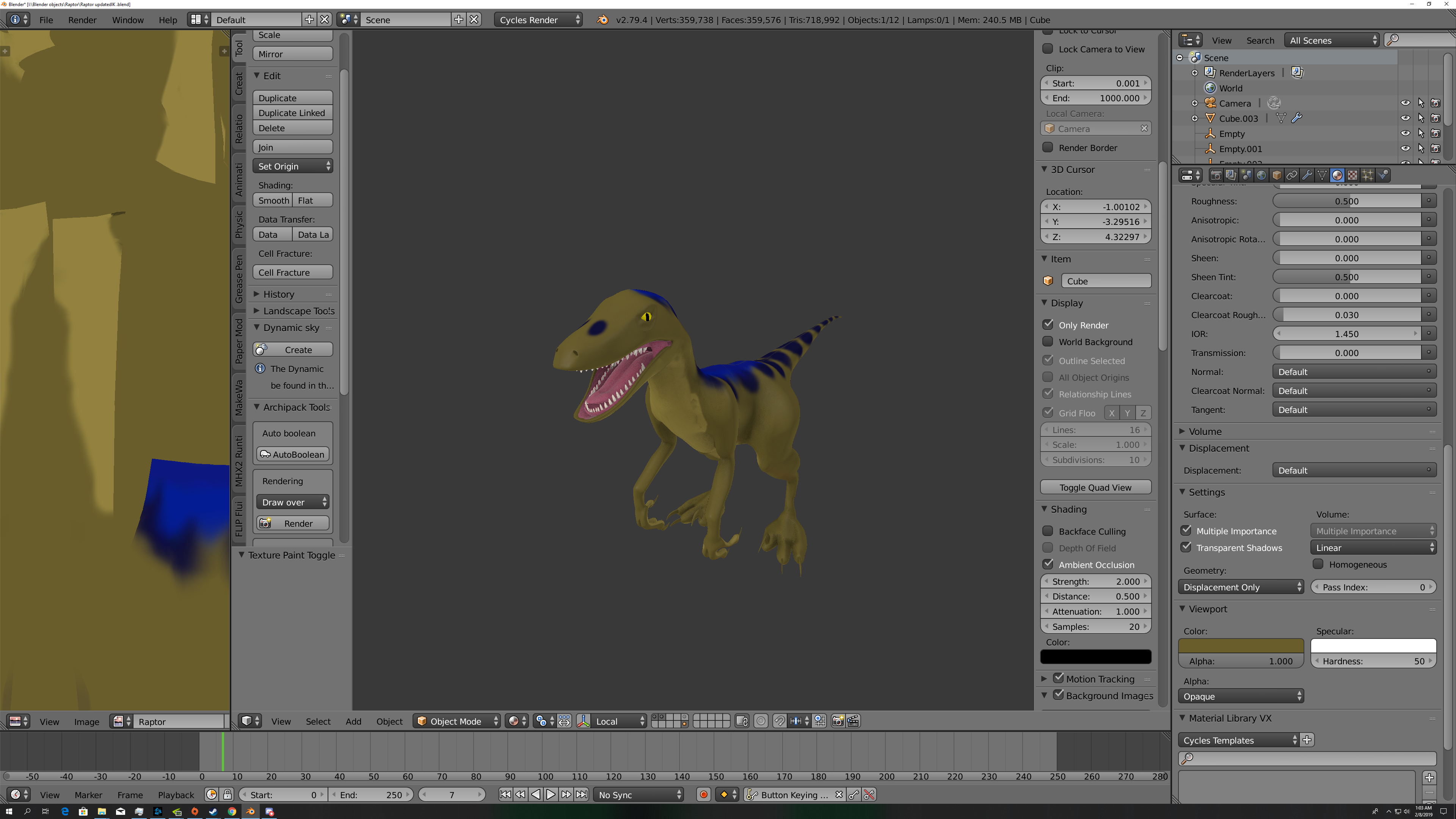The height and width of the screenshot is (819, 1456).
Task: Click the auto keyframe record button
Action: click(x=703, y=795)
